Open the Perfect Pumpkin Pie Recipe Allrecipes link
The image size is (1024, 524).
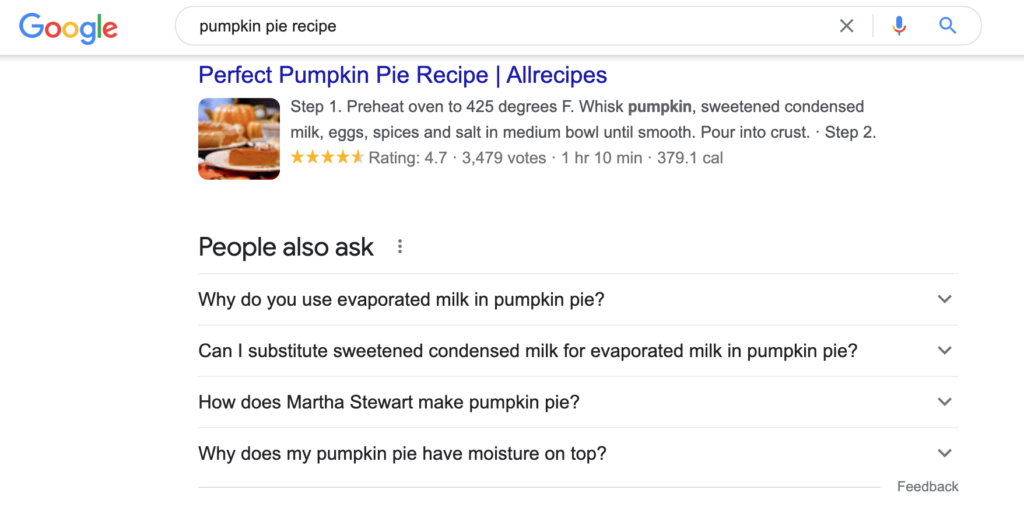click(402, 75)
